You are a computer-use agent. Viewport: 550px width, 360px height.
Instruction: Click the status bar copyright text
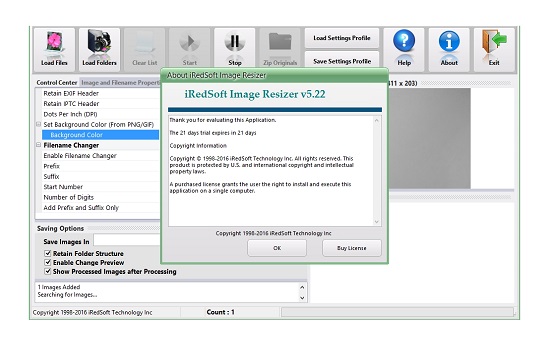(92, 312)
